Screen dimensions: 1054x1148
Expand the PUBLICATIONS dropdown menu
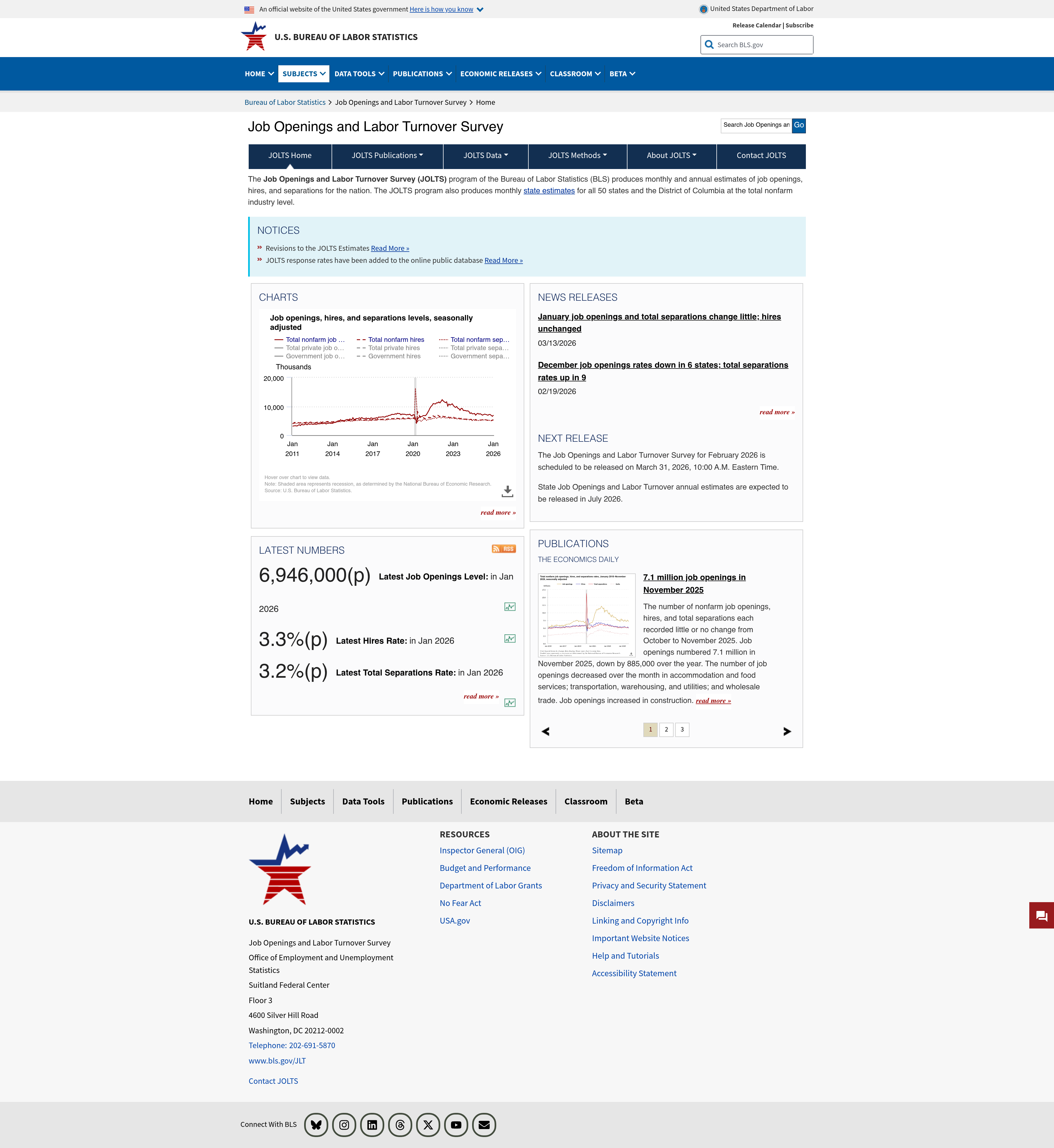pyautogui.click(x=422, y=74)
